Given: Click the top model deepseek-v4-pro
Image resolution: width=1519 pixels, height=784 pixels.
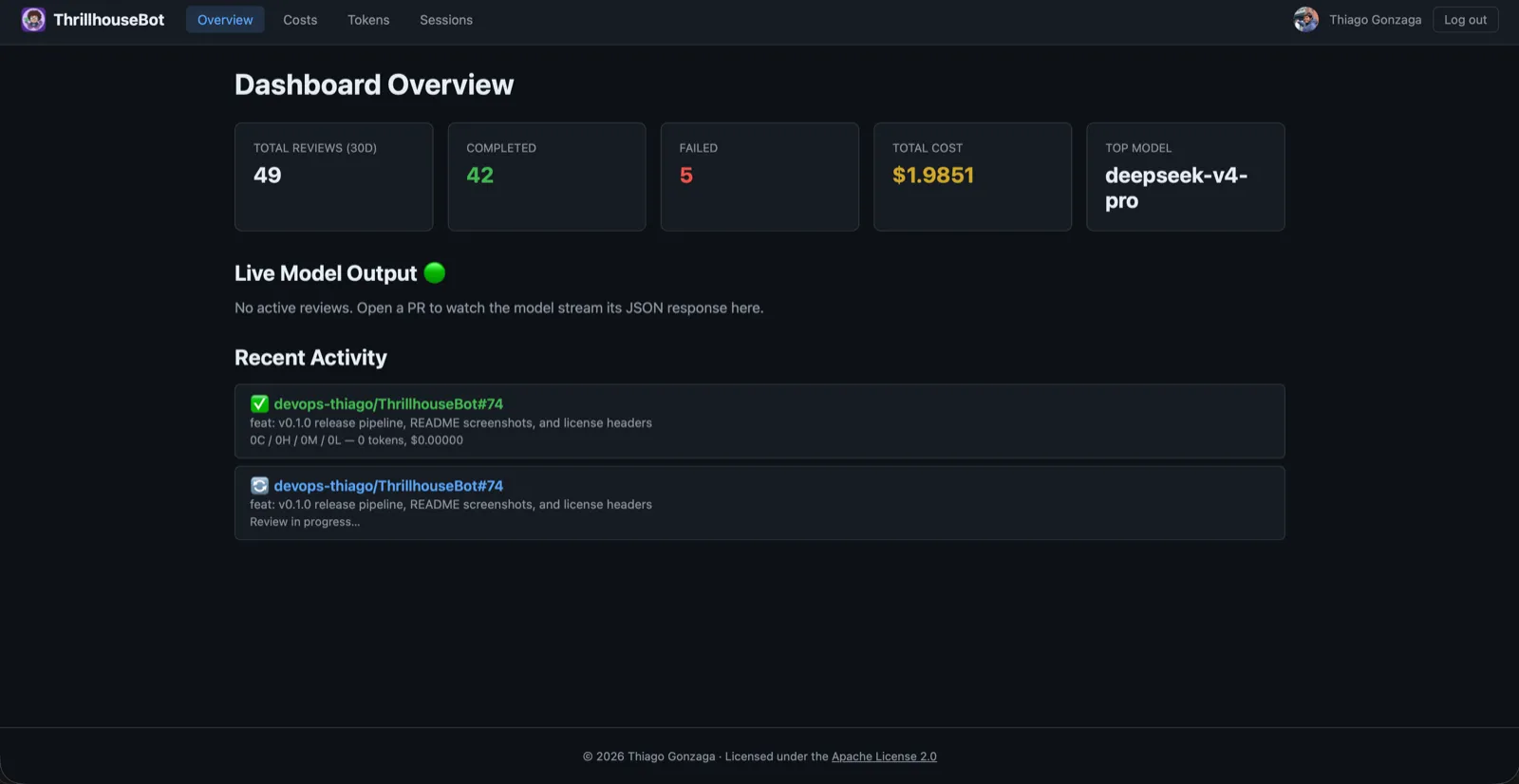Looking at the screenshot, I should coord(1176,188).
